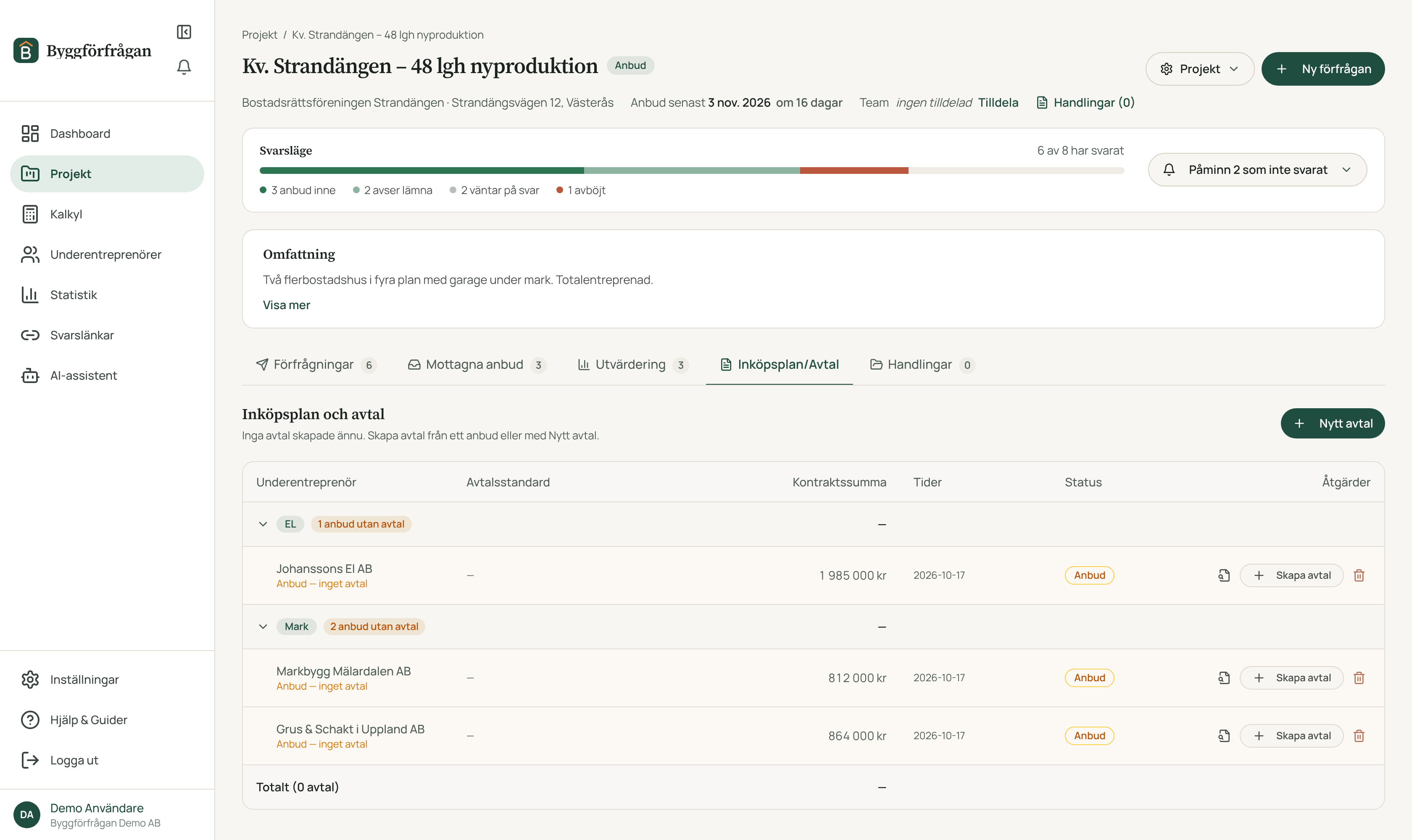Open the Projekt settings dropdown
1412x840 pixels.
pos(1200,69)
